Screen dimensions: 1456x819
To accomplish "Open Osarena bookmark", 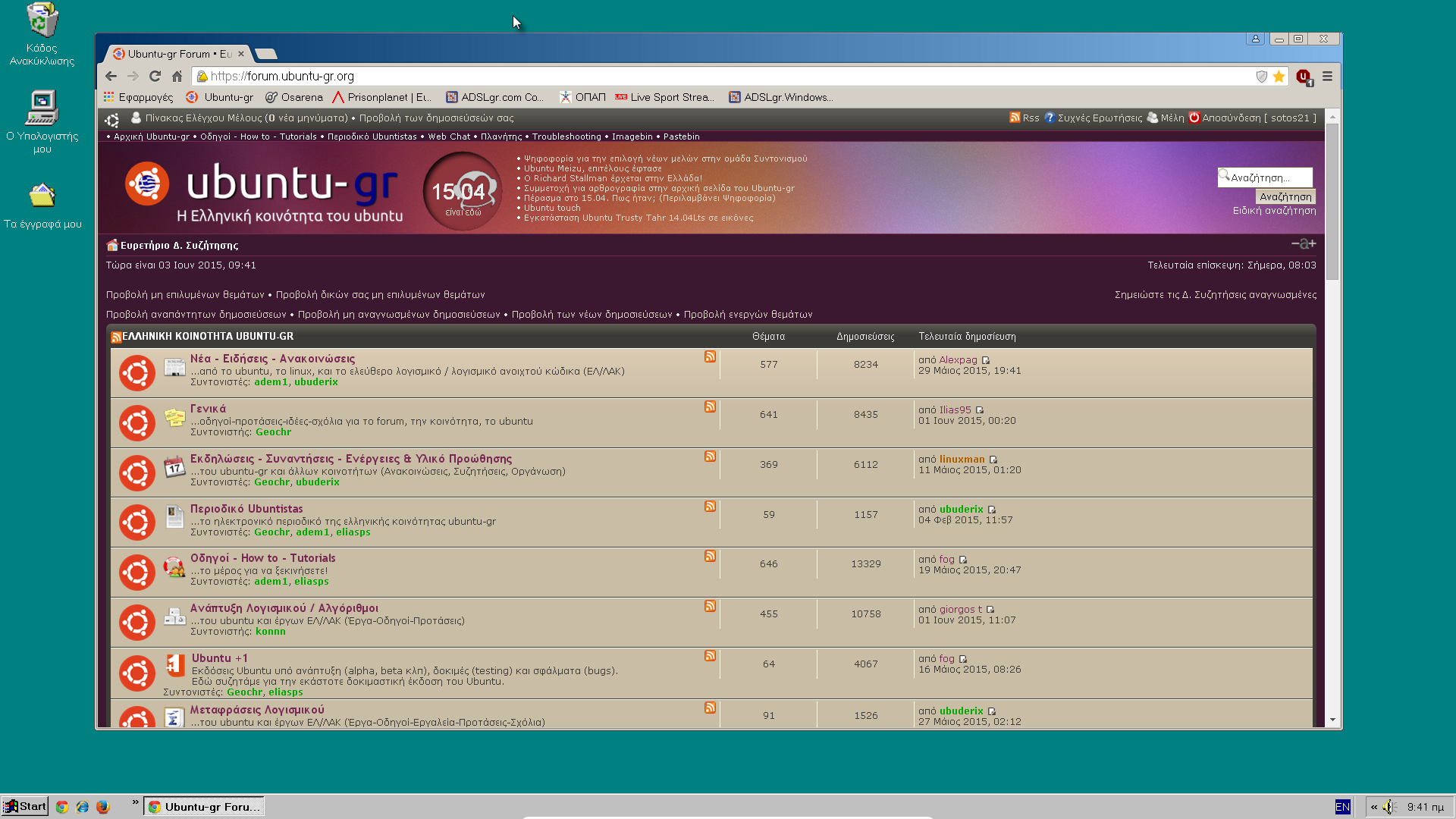I will [x=294, y=97].
